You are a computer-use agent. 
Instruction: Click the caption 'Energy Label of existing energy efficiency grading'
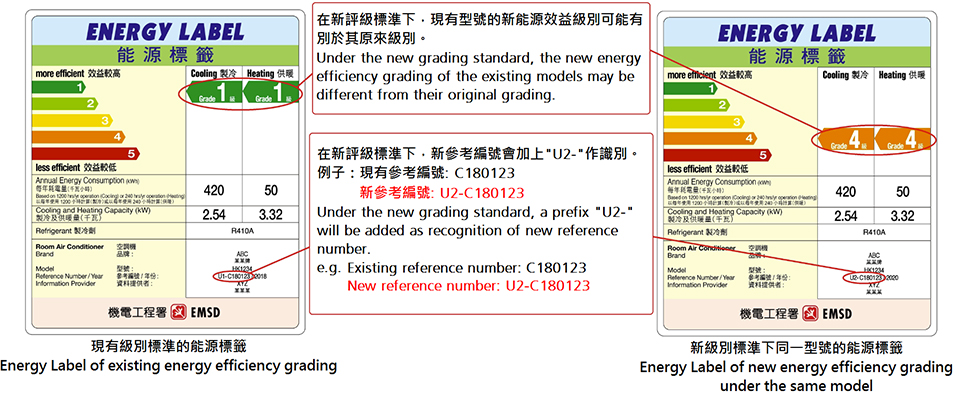(x=169, y=366)
